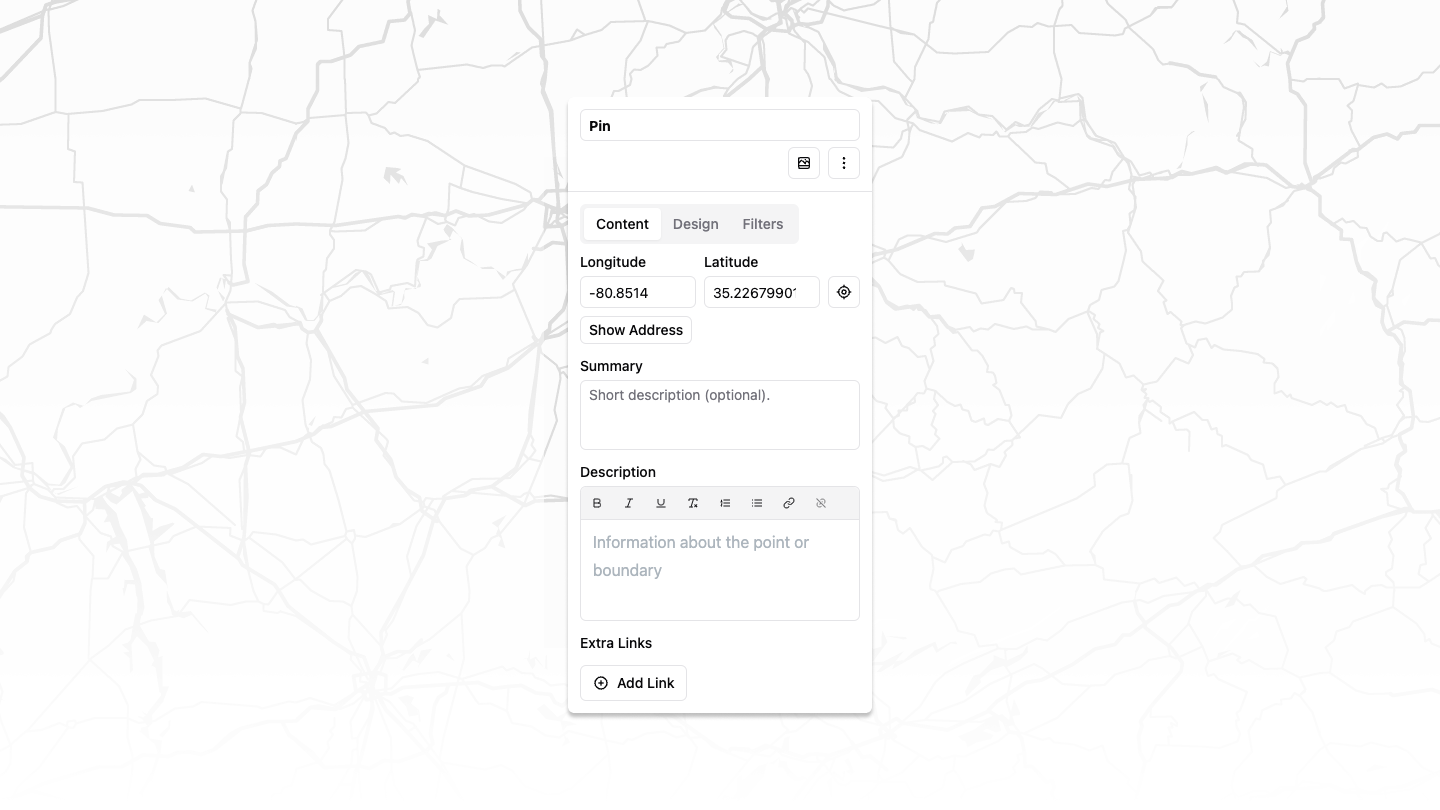Click into the Longitude input field

point(637,293)
